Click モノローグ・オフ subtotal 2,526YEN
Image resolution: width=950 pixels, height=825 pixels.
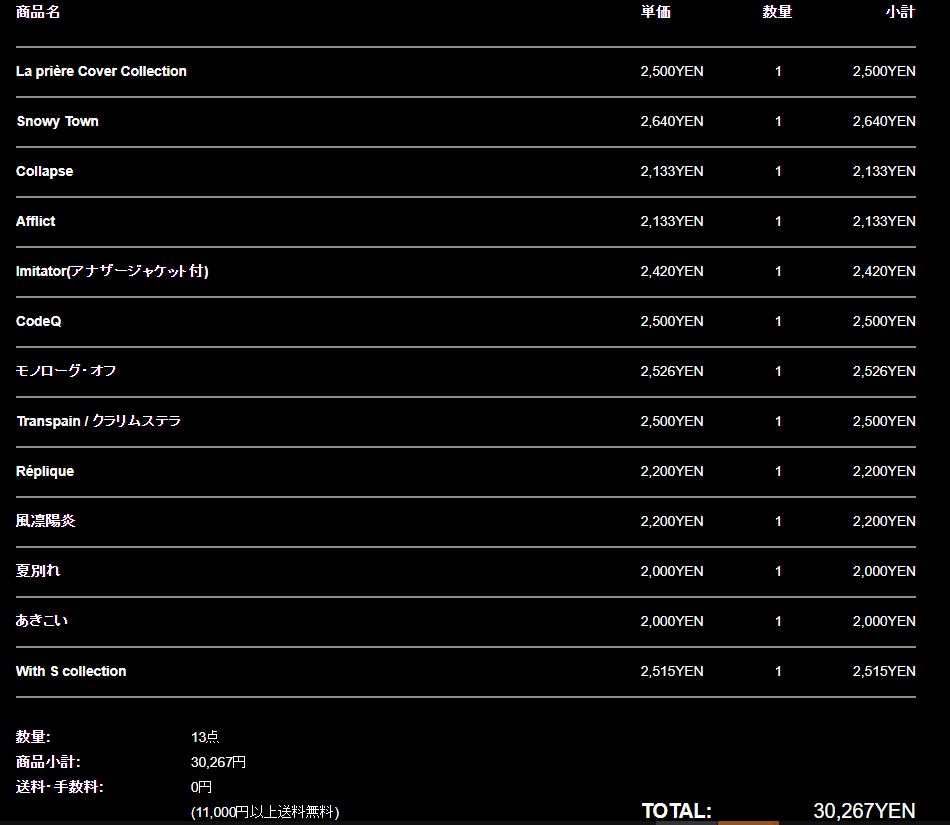pos(884,371)
